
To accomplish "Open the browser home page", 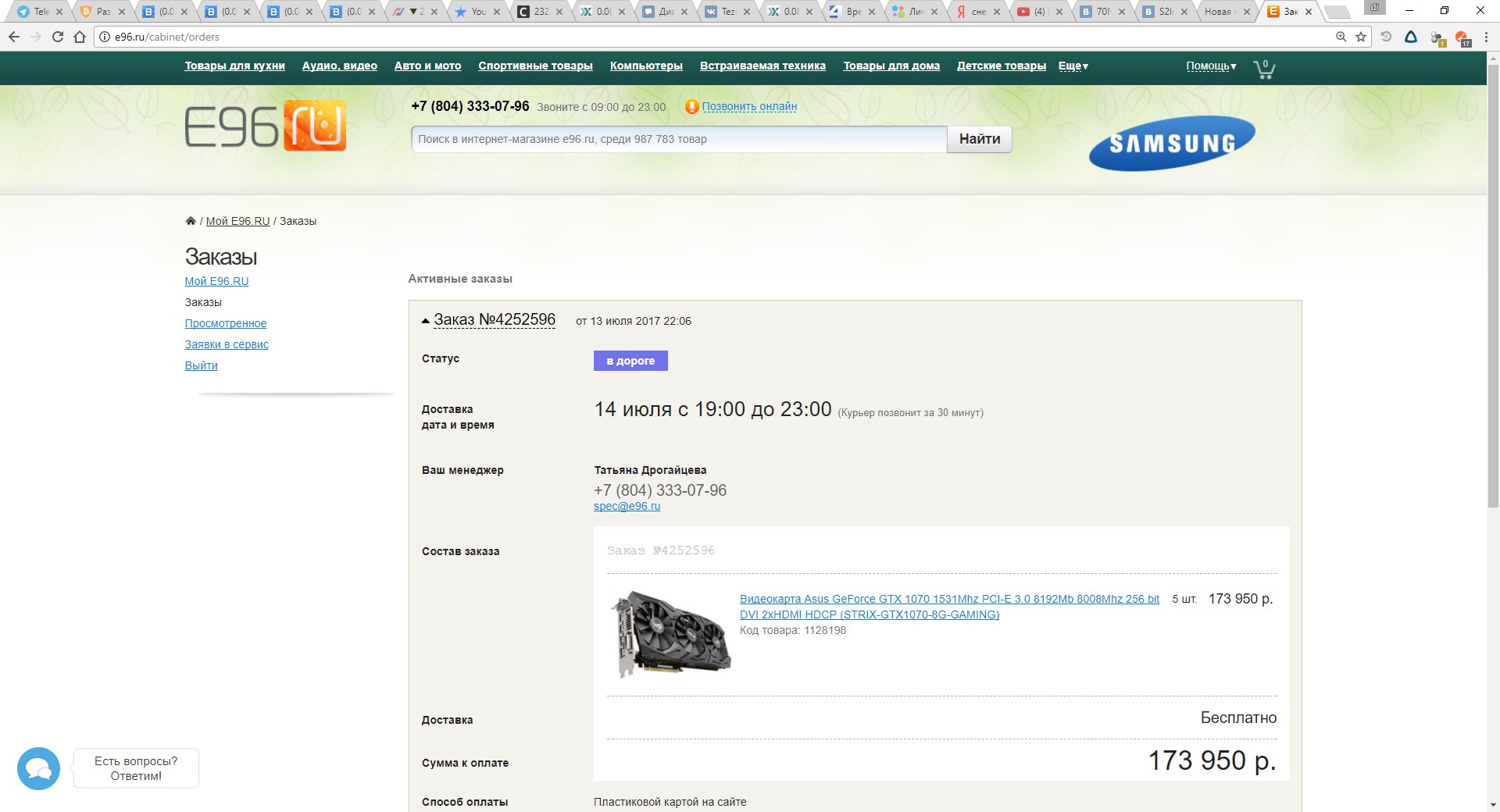I will tap(79, 37).
